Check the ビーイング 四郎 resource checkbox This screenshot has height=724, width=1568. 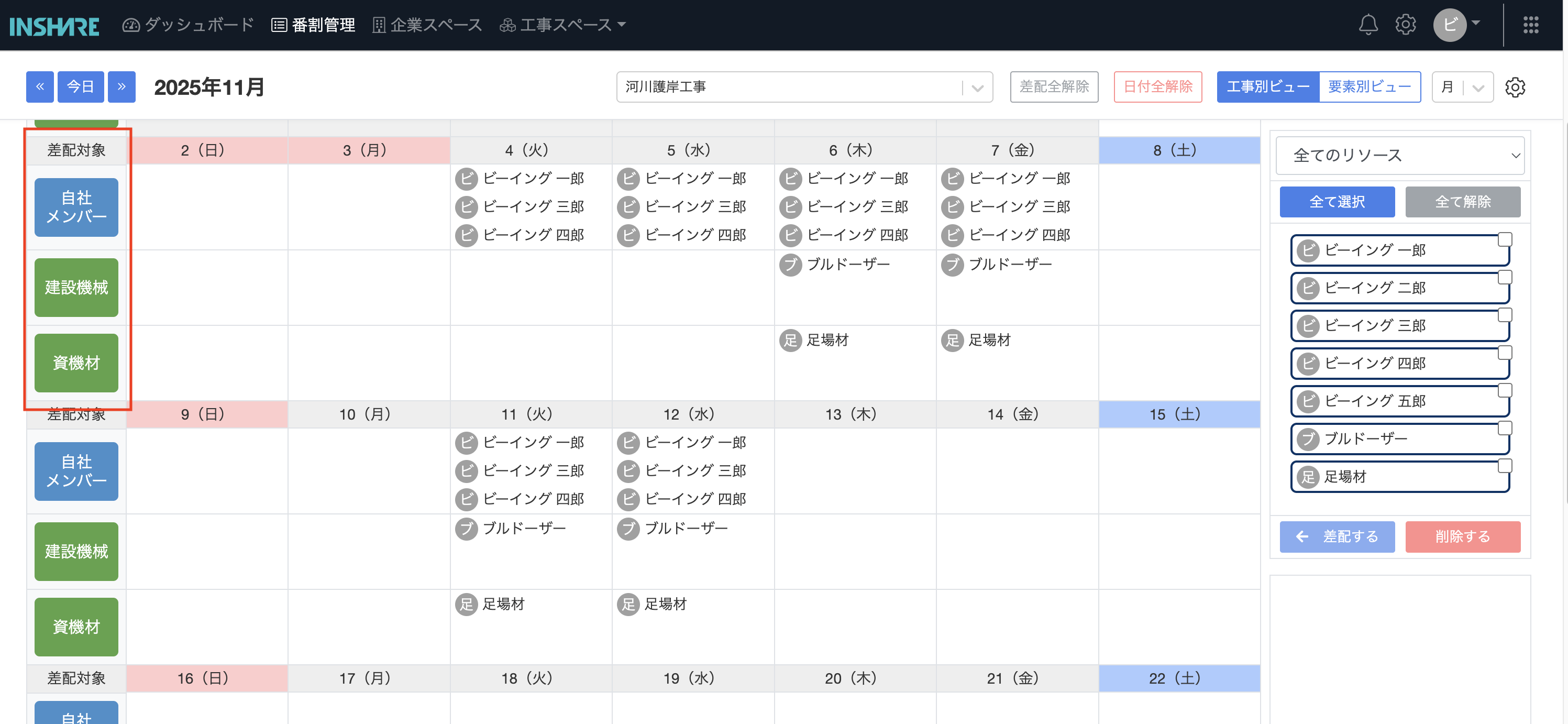(x=1505, y=353)
